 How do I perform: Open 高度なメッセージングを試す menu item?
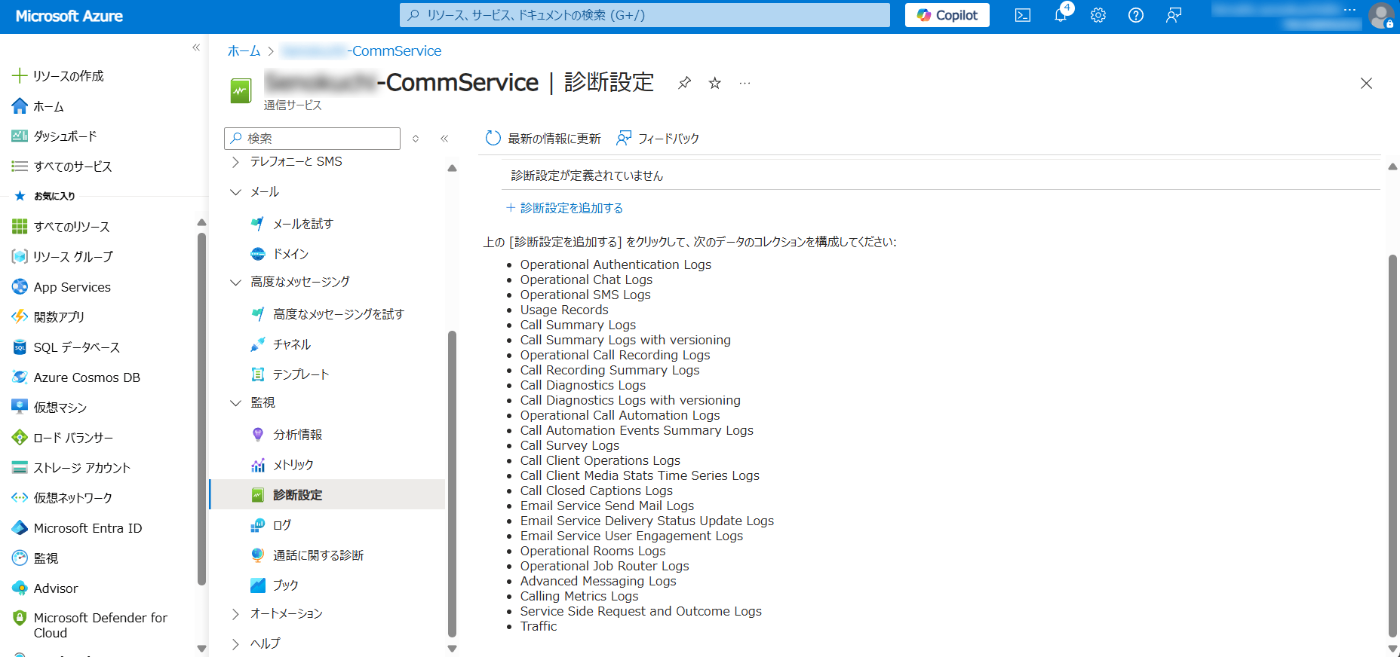pyautogui.click(x=327, y=314)
